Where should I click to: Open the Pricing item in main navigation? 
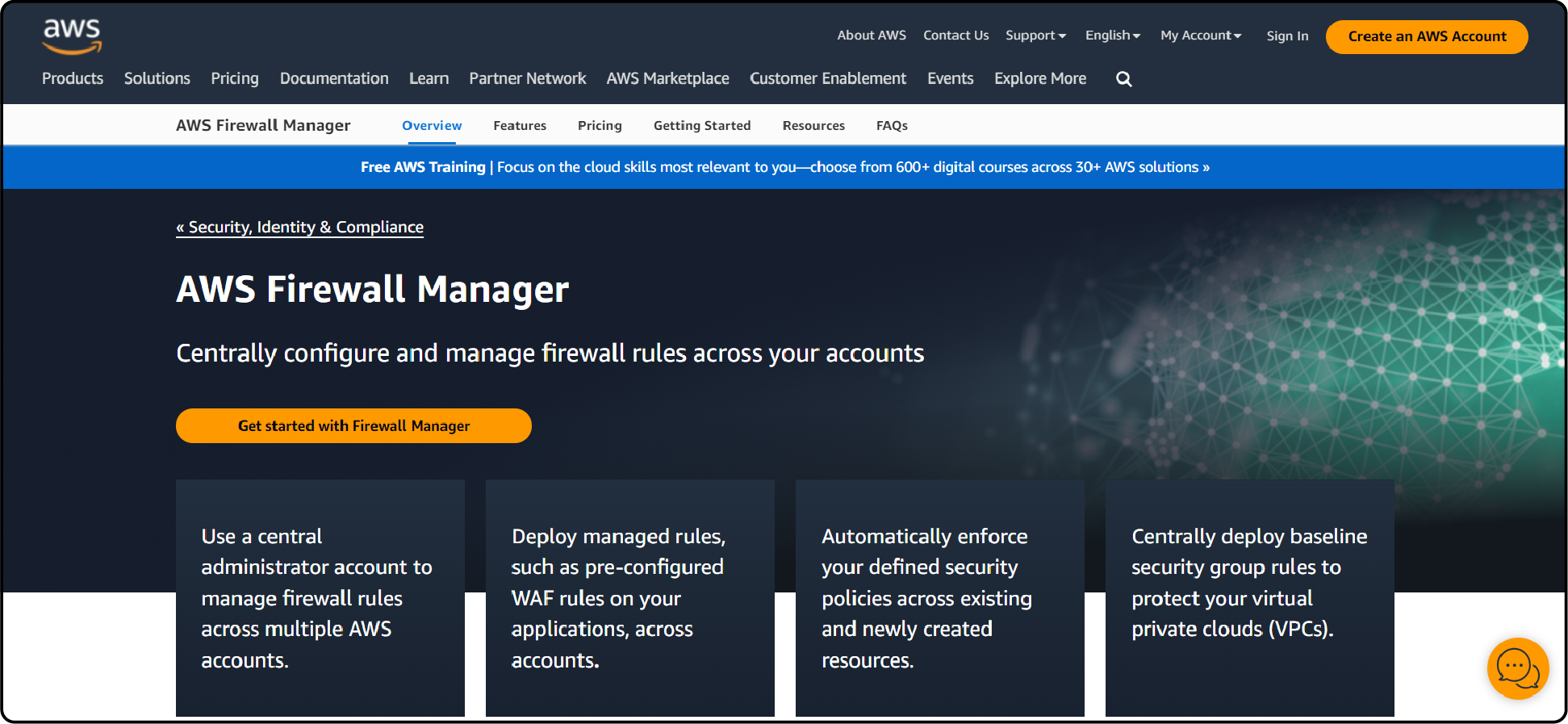235,78
